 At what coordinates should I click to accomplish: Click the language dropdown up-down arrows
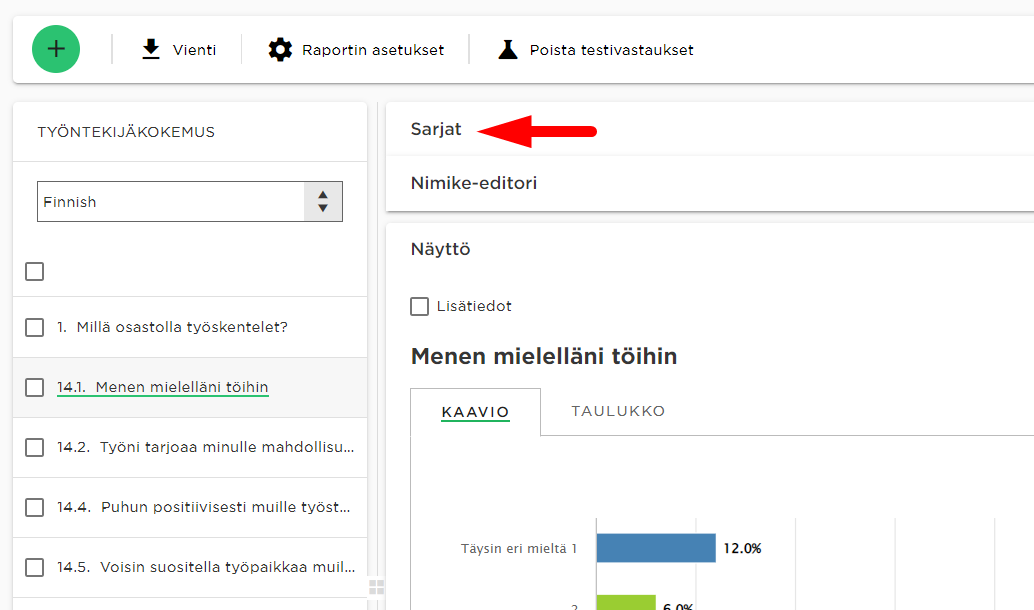[322, 202]
